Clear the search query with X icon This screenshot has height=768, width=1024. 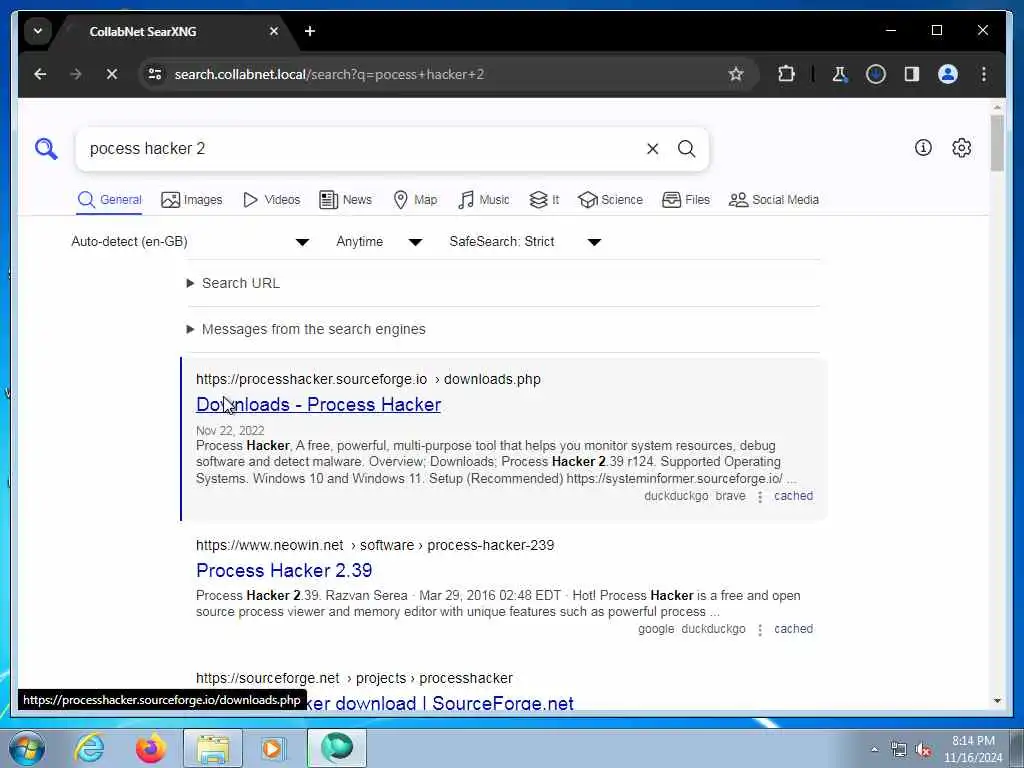tap(652, 149)
